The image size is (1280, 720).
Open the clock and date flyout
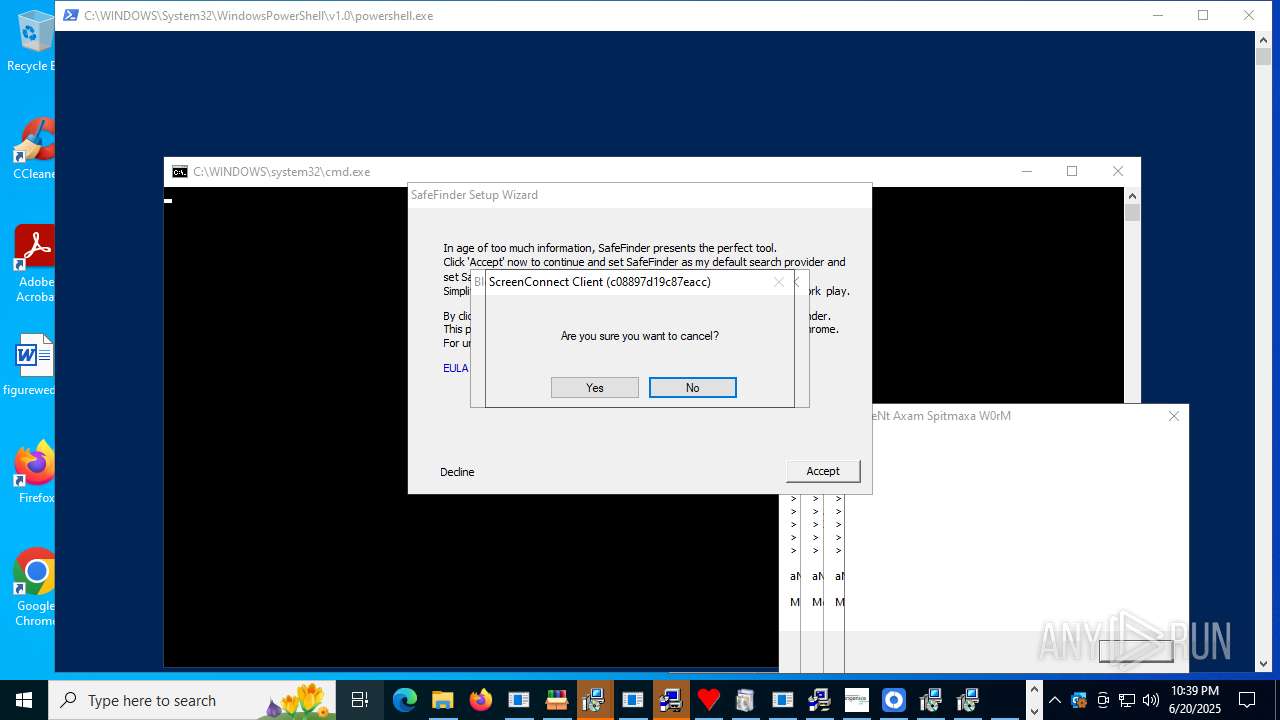[x=1194, y=700]
